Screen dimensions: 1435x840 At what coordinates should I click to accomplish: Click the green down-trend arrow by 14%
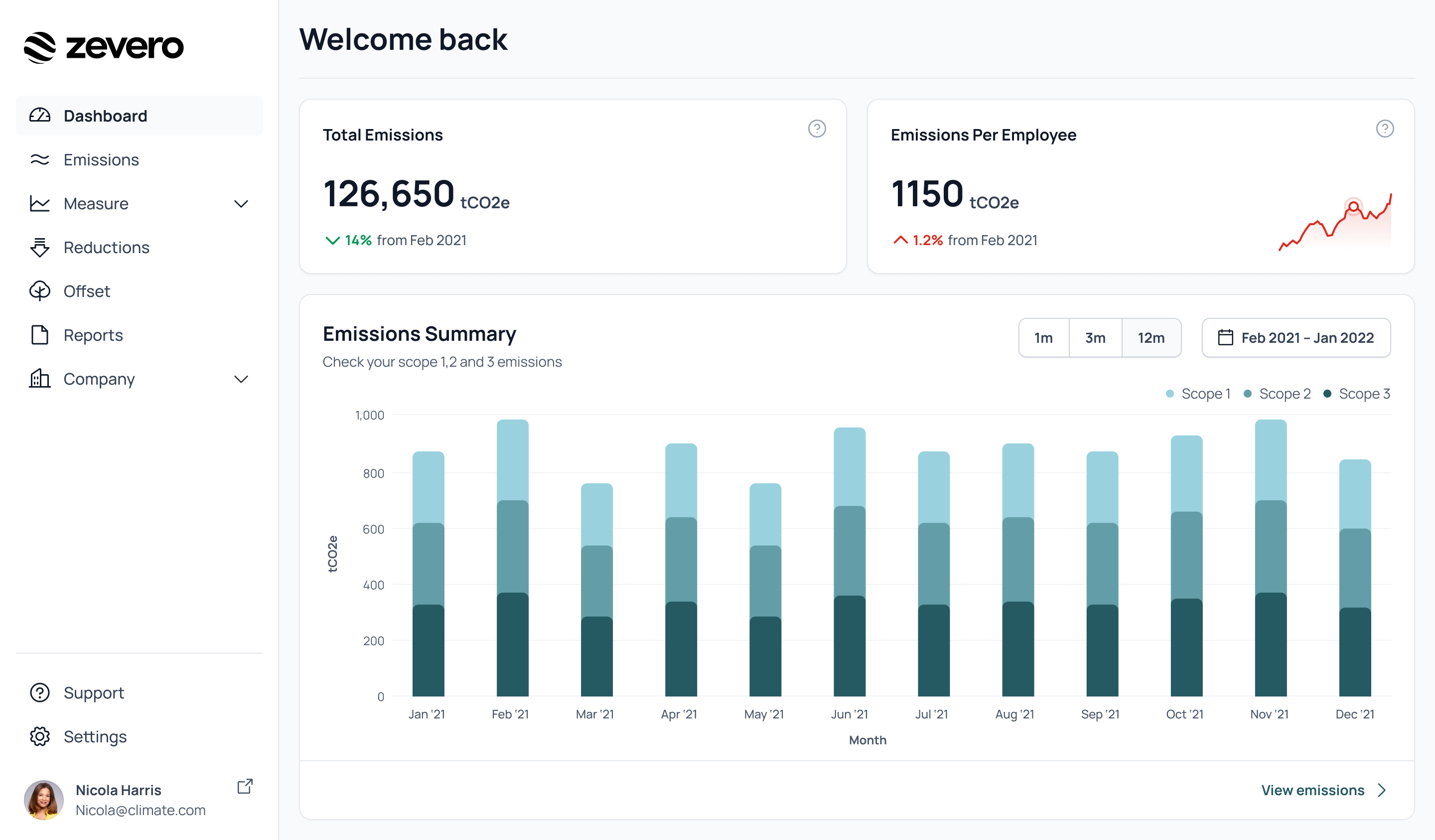pyautogui.click(x=332, y=240)
